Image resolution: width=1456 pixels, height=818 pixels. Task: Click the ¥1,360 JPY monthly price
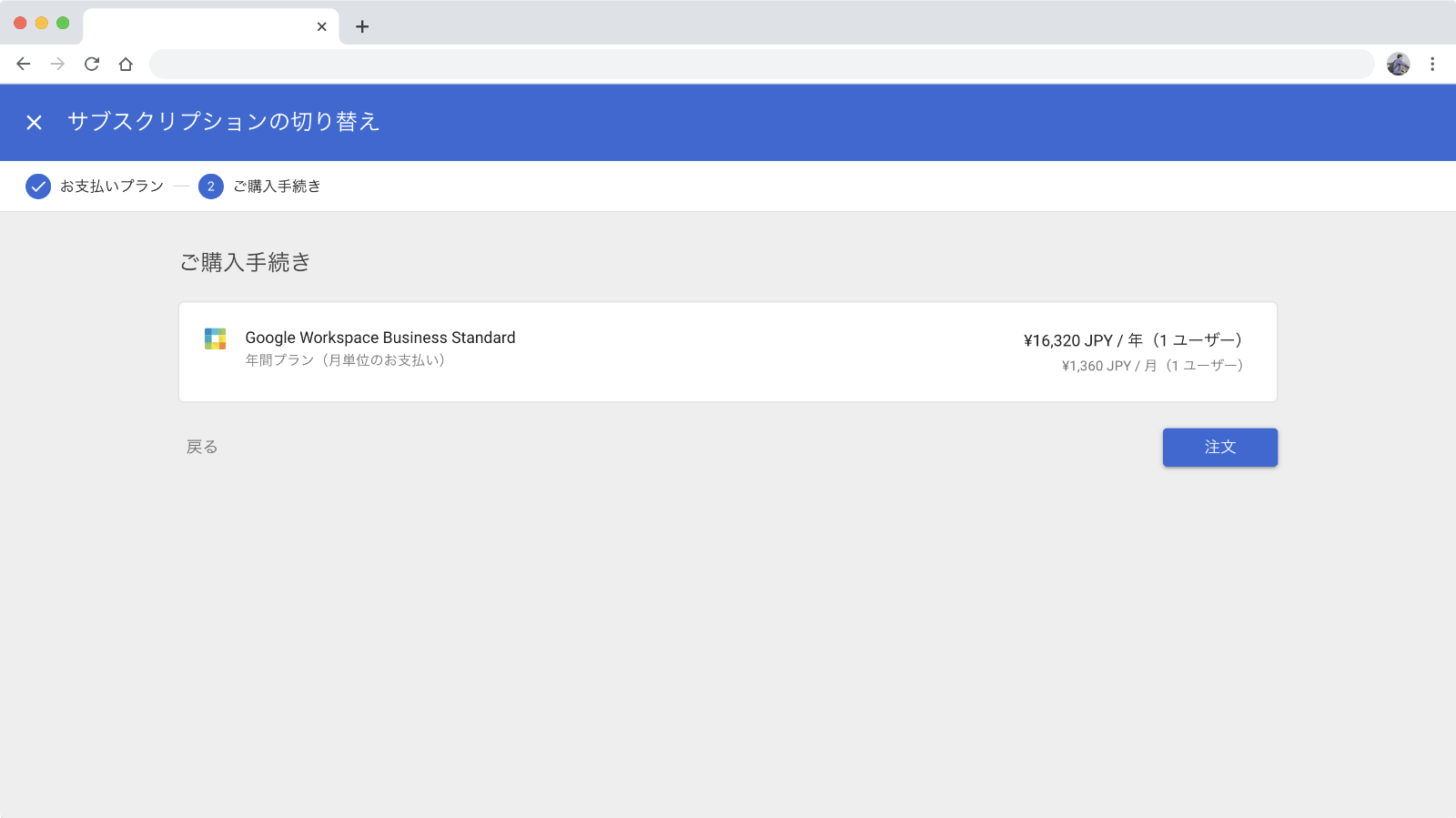pyautogui.click(x=1152, y=366)
